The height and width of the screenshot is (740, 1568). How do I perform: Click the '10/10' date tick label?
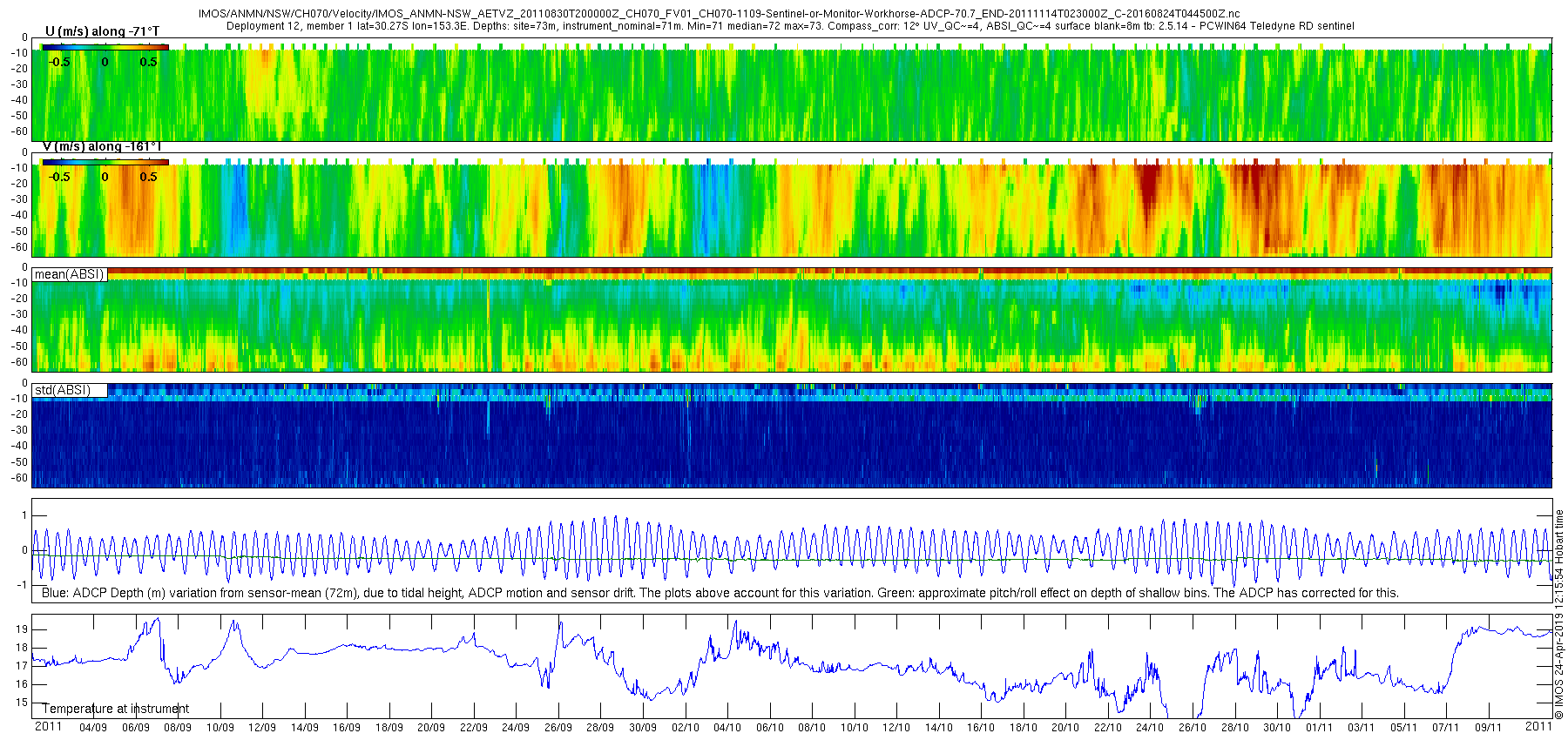855,727
